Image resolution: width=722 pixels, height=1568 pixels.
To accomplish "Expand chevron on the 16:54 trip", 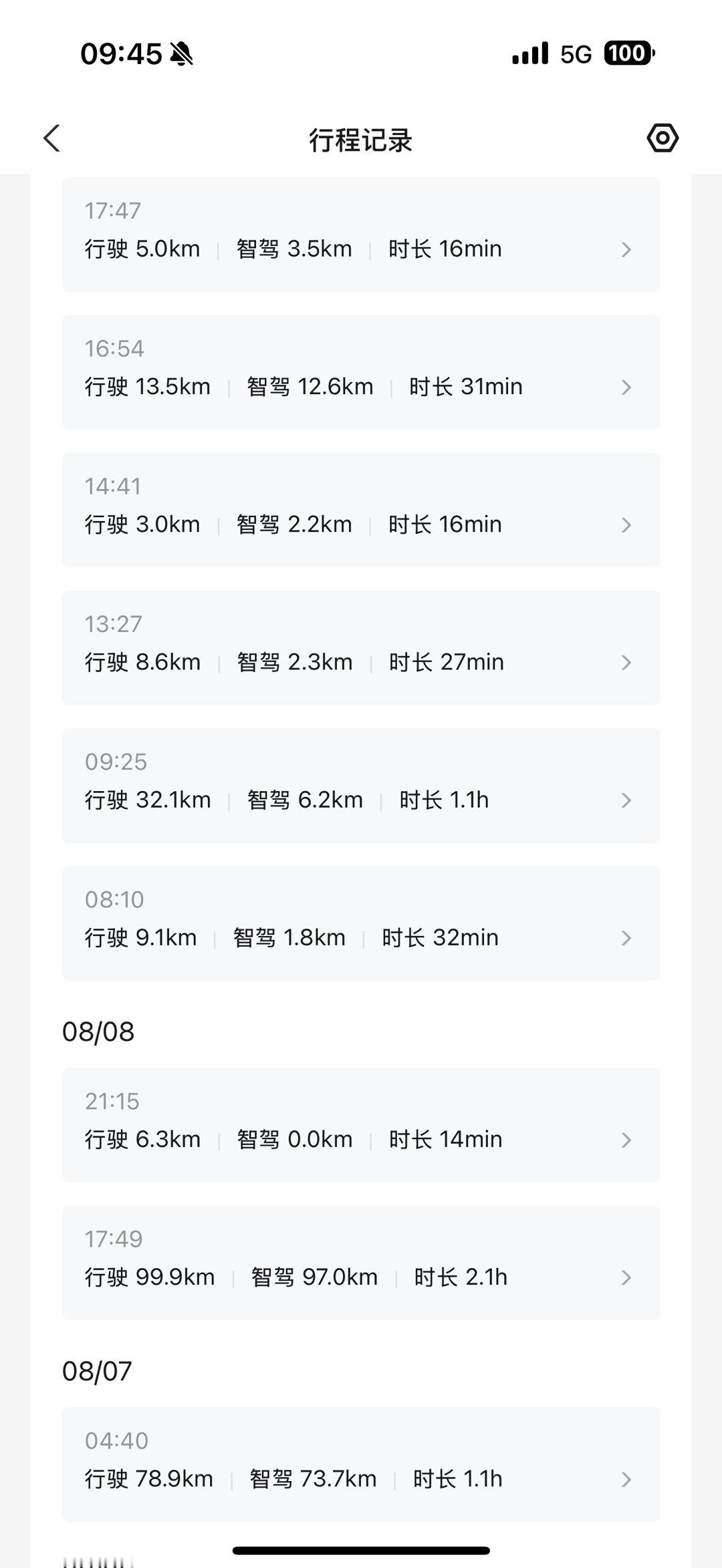I will click(626, 387).
